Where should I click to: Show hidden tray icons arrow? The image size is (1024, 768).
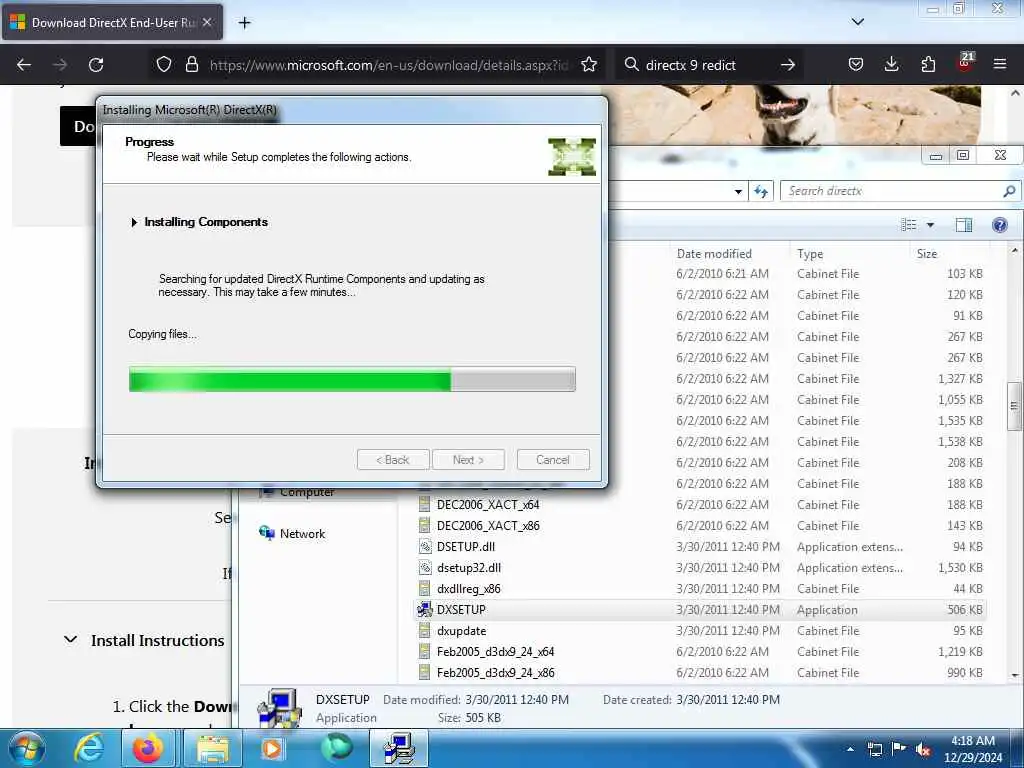[850, 749]
